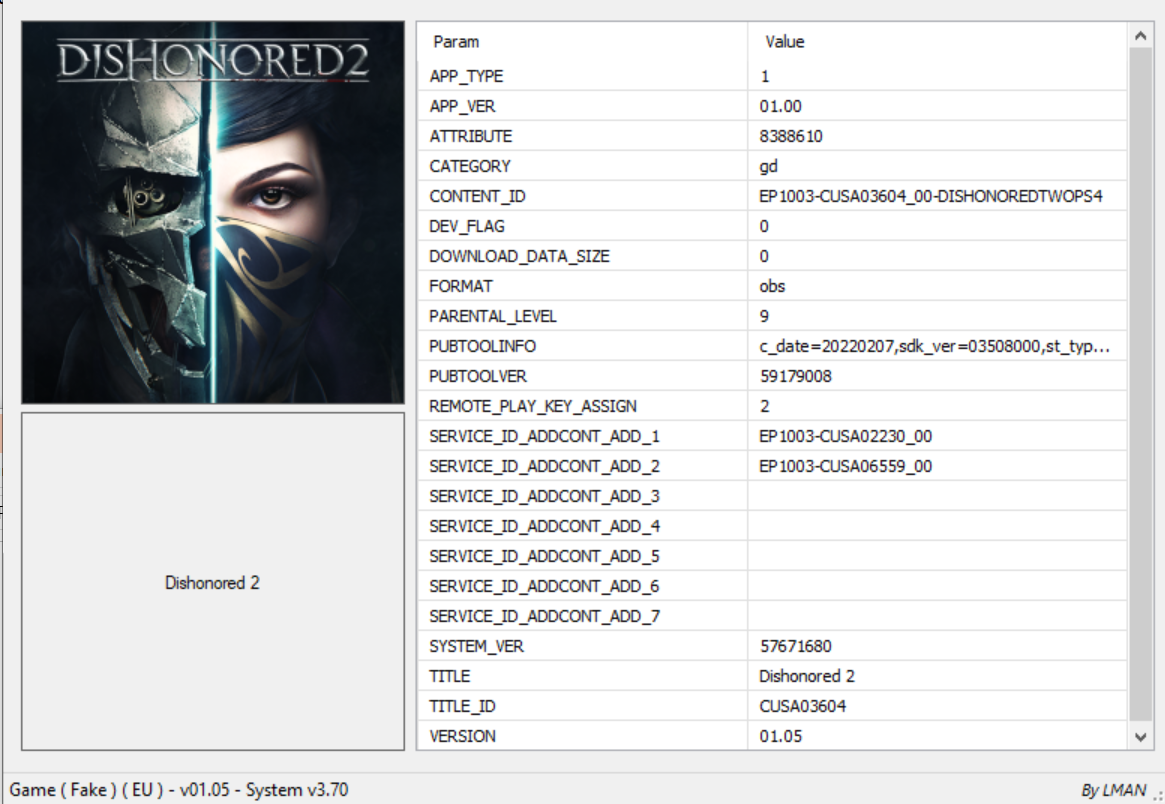Screen dimensions: 1165x804
Task: Select the SERVICE_ID_ADDCONT_ADD_4 parameter name
Action: click(544, 526)
